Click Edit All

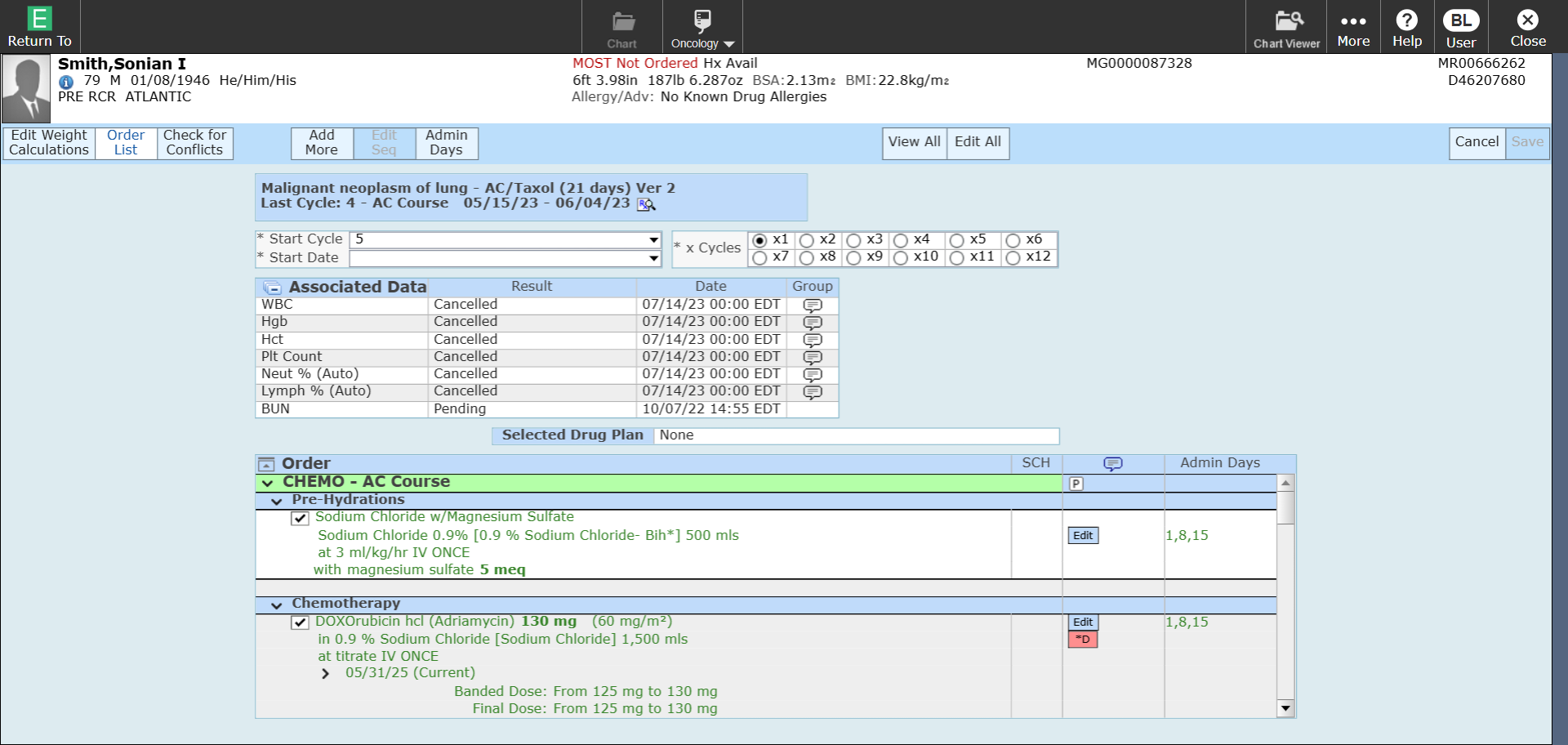click(x=978, y=143)
